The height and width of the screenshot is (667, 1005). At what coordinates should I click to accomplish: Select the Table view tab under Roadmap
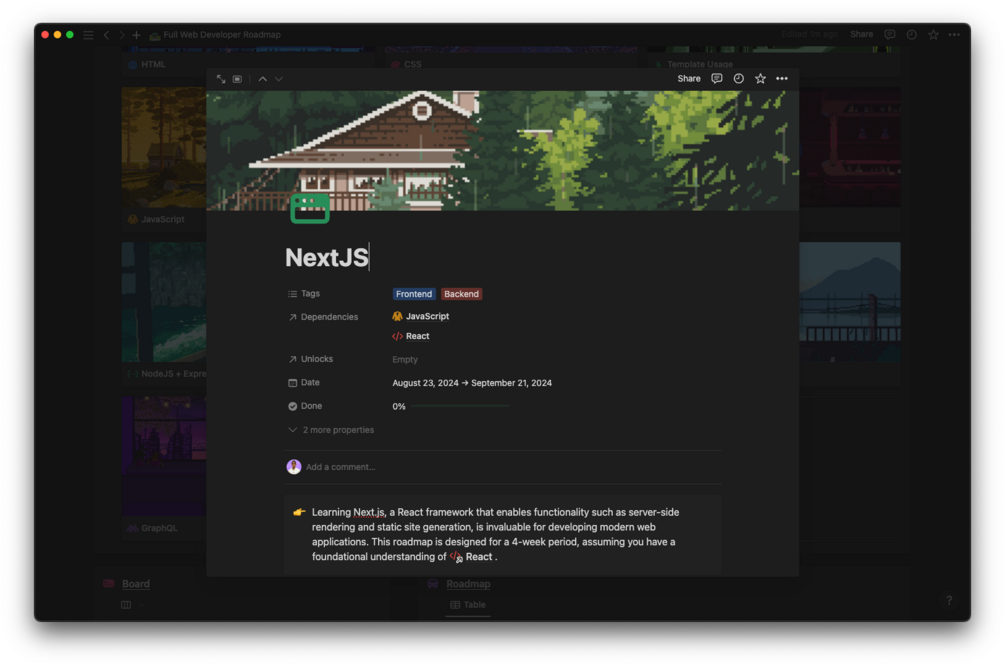click(468, 605)
